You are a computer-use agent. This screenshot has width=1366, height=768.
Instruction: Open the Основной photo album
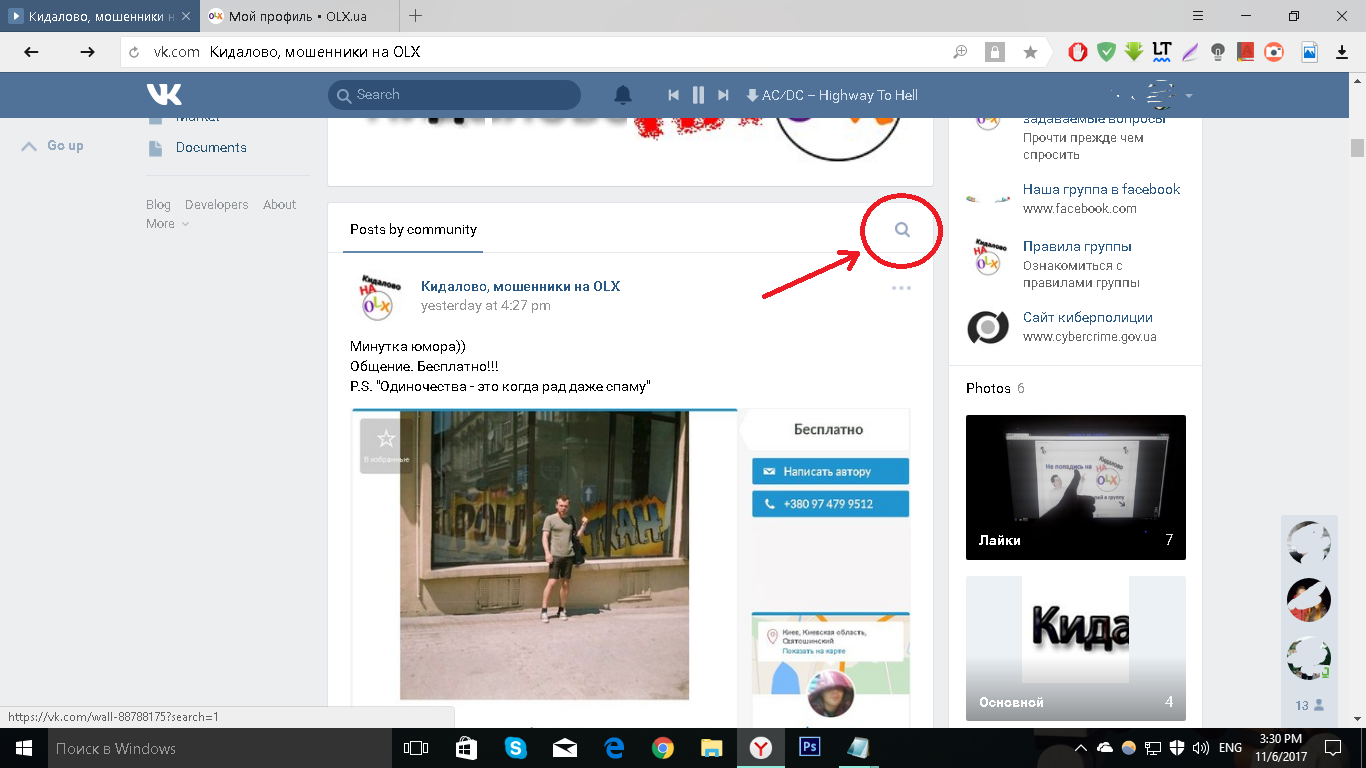(1076, 648)
